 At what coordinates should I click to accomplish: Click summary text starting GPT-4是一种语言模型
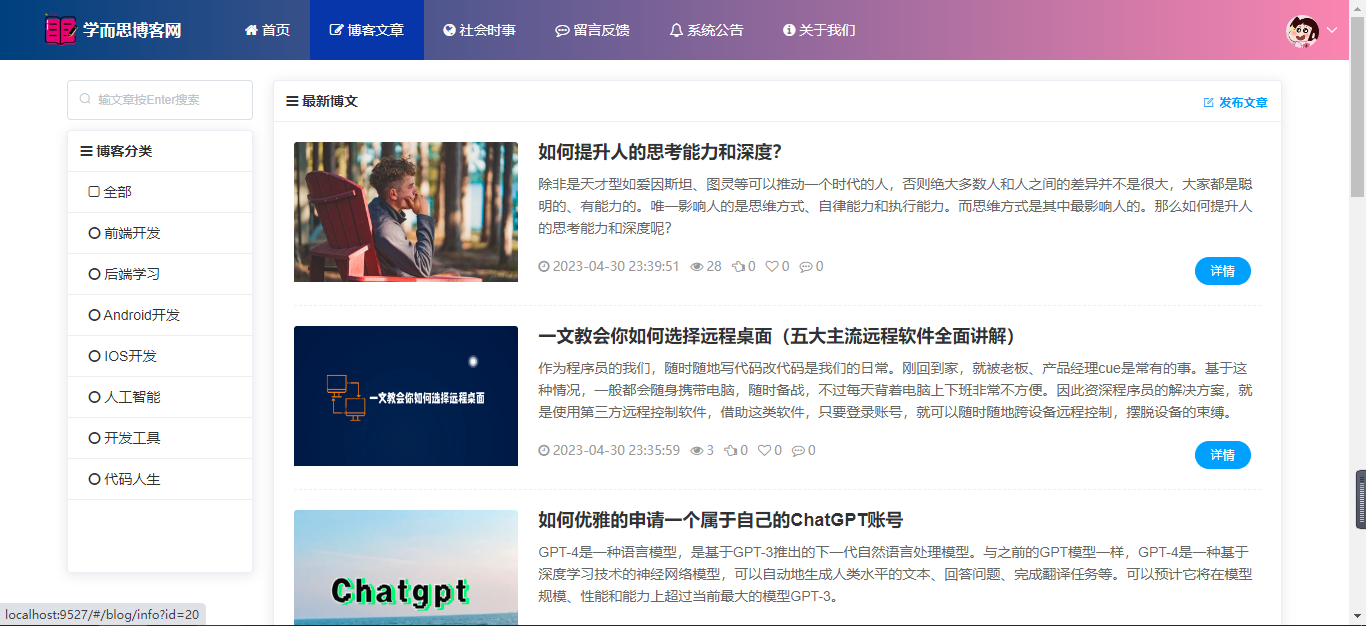895,574
